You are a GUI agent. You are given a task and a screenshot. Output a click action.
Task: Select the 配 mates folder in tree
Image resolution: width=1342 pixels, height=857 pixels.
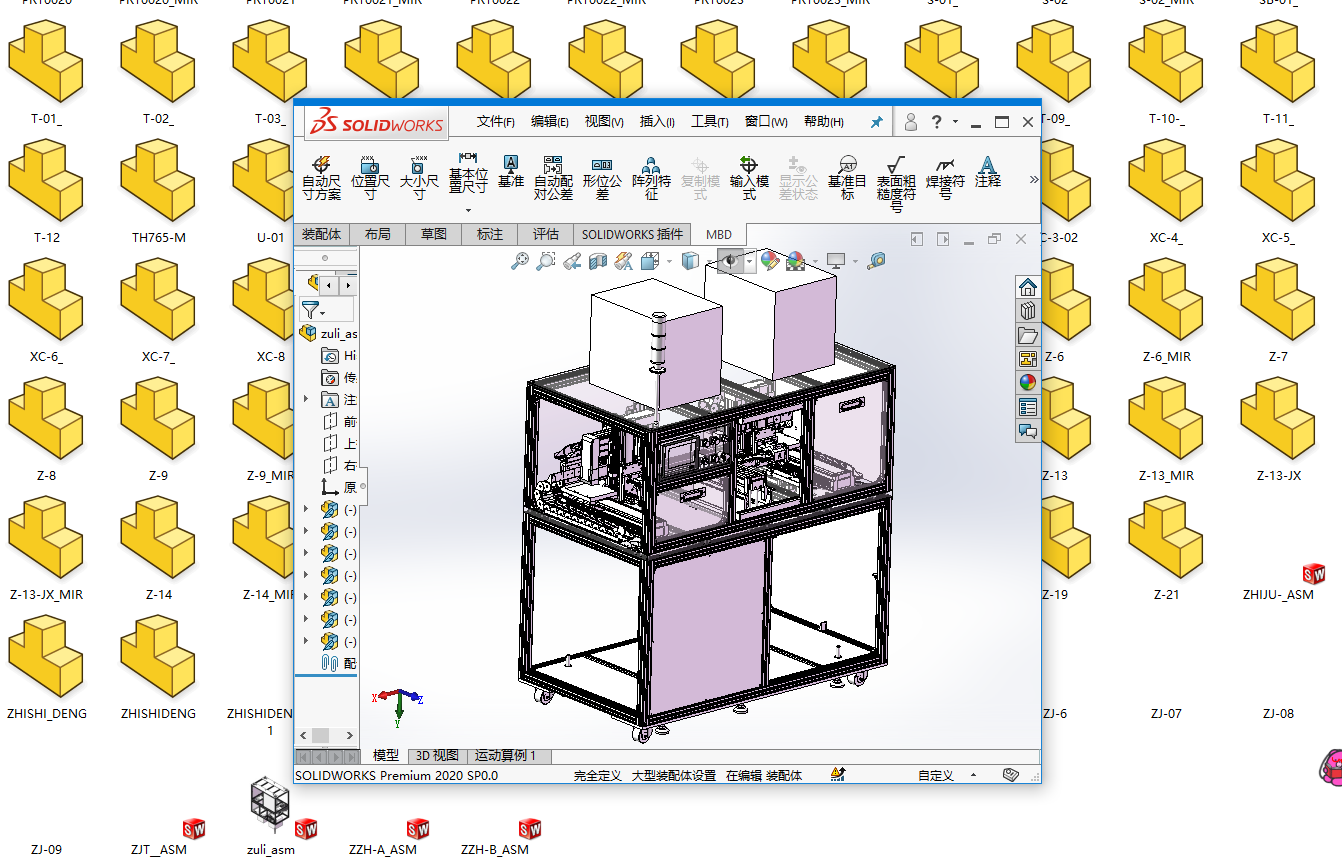[339, 663]
